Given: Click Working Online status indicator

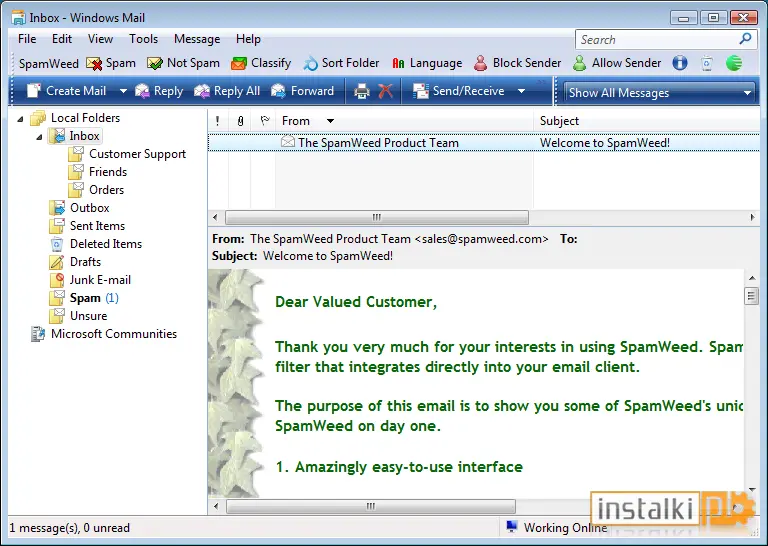Looking at the screenshot, I should click(557, 528).
